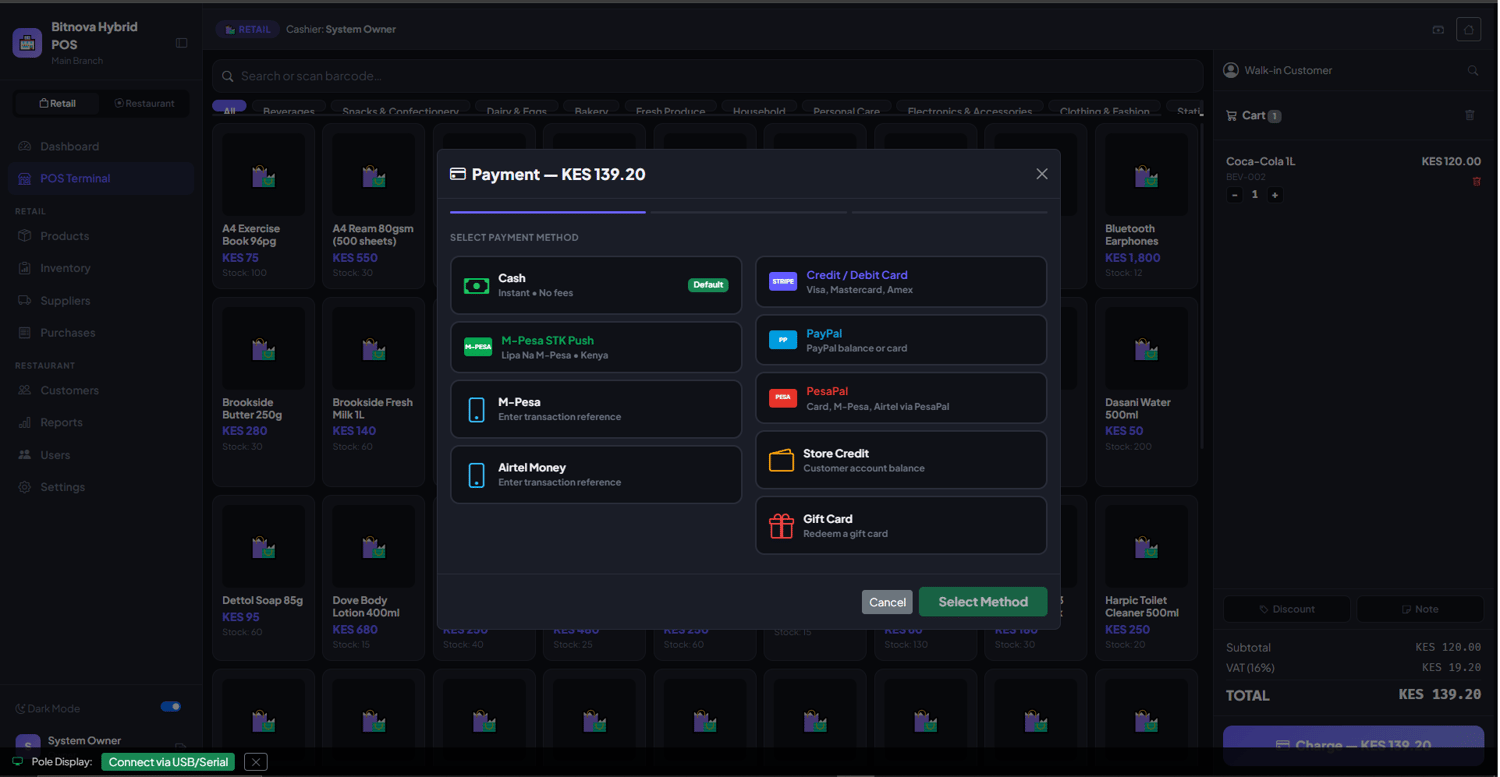
Task: Clear the cart with top trash icon
Action: pos(1470,115)
